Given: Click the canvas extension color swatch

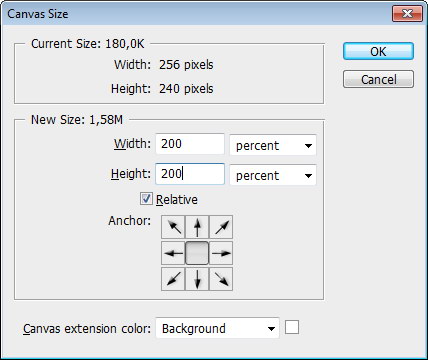Looking at the screenshot, I should (x=292, y=327).
